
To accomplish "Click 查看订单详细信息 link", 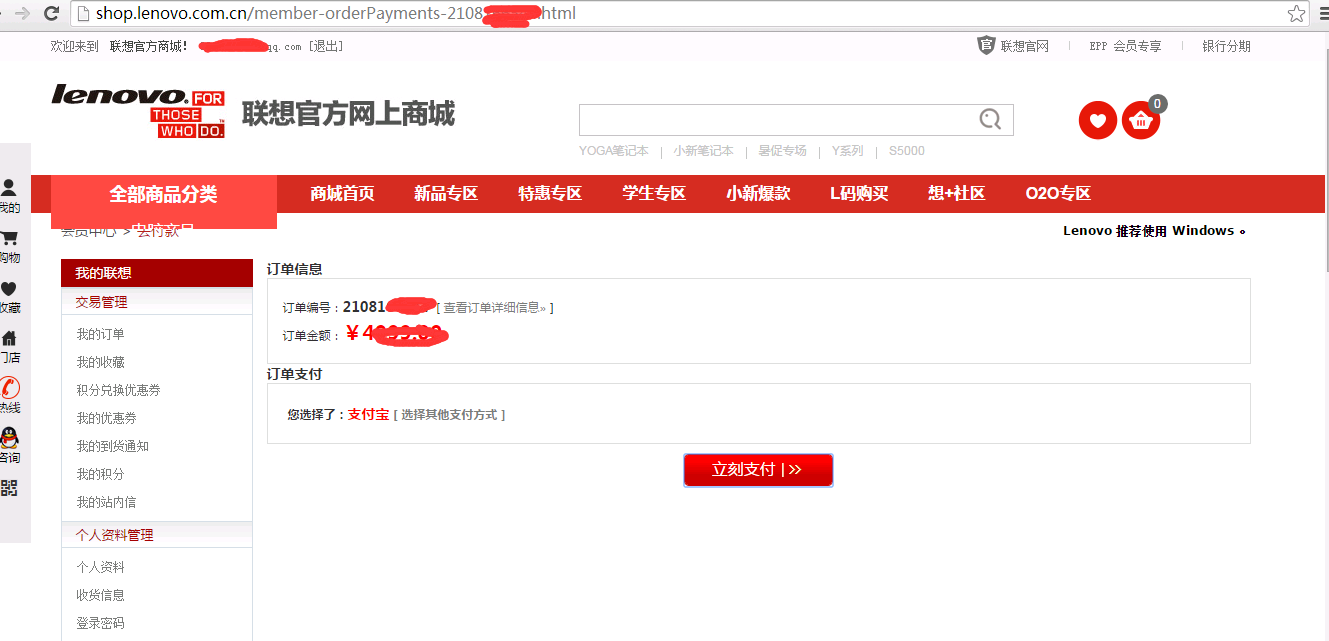I will click(495, 308).
